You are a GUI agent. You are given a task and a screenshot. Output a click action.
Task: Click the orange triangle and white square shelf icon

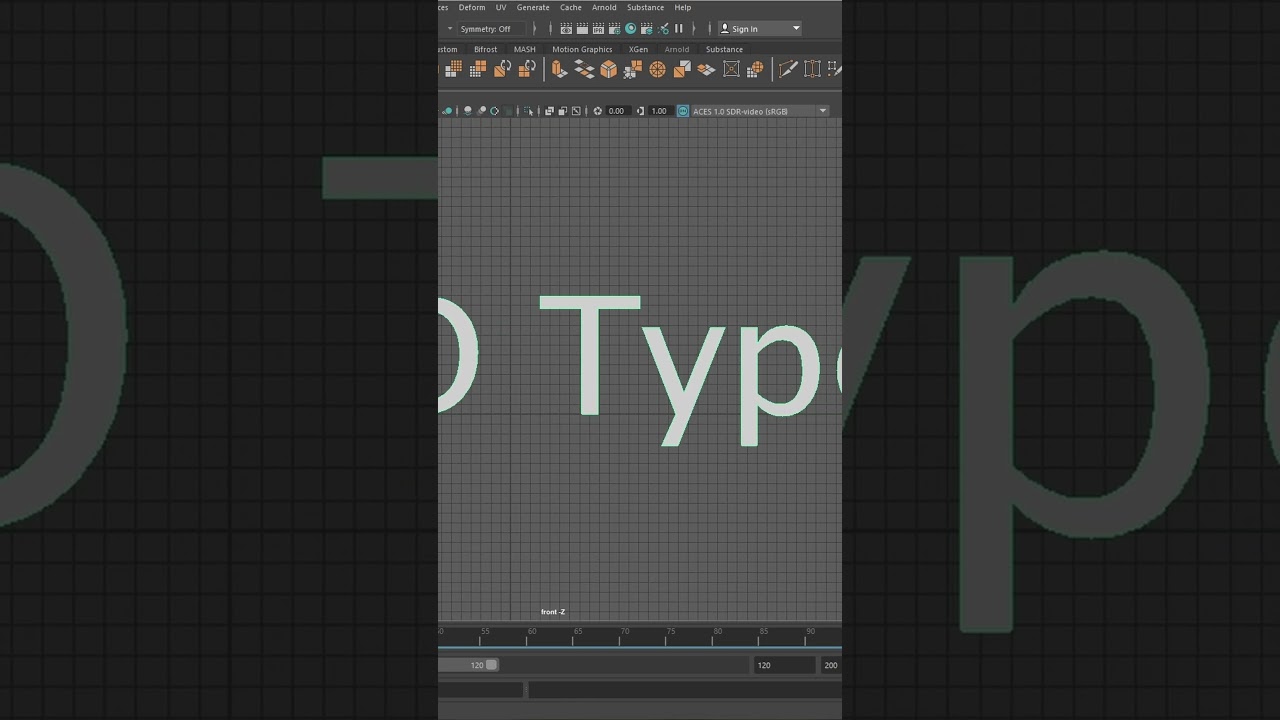click(x=682, y=69)
